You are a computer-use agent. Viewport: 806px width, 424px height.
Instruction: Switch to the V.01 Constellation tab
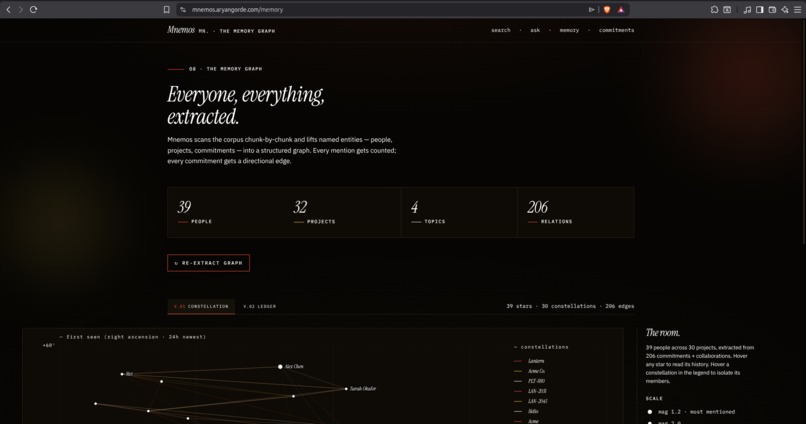tap(201, 306)
